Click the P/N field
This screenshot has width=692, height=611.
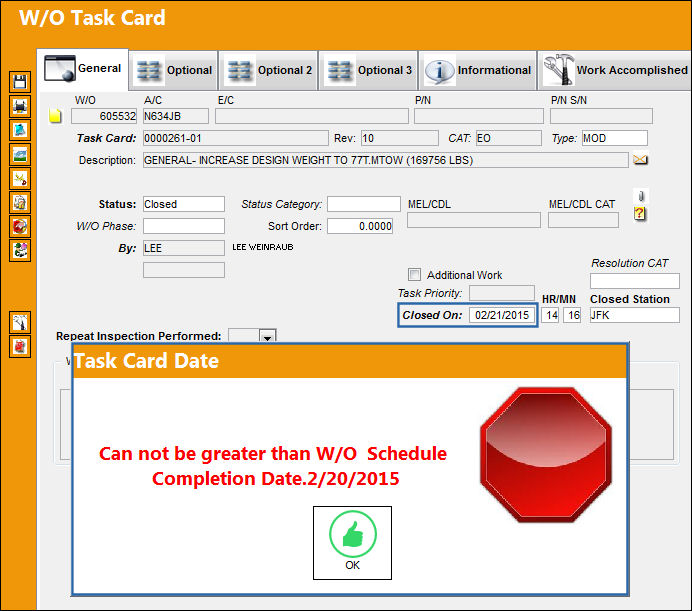pyautogui.click(x=479, y=116)
